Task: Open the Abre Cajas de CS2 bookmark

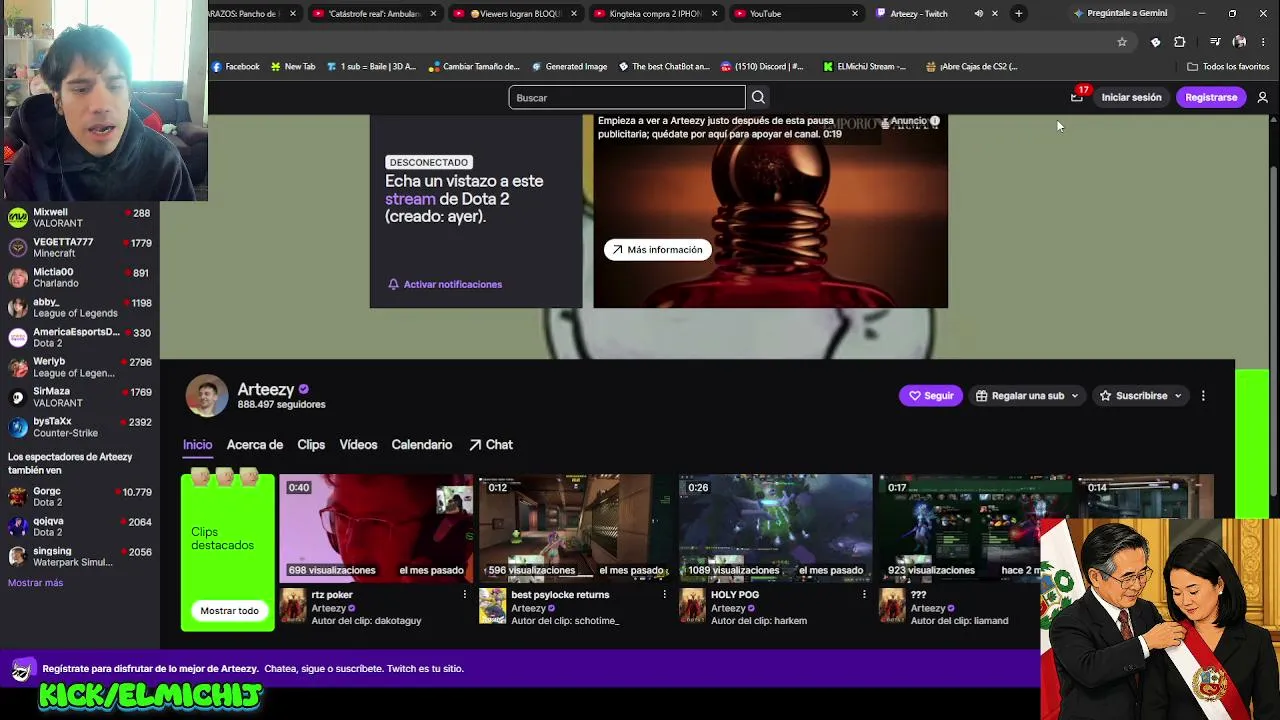Action: coord(972,67)
